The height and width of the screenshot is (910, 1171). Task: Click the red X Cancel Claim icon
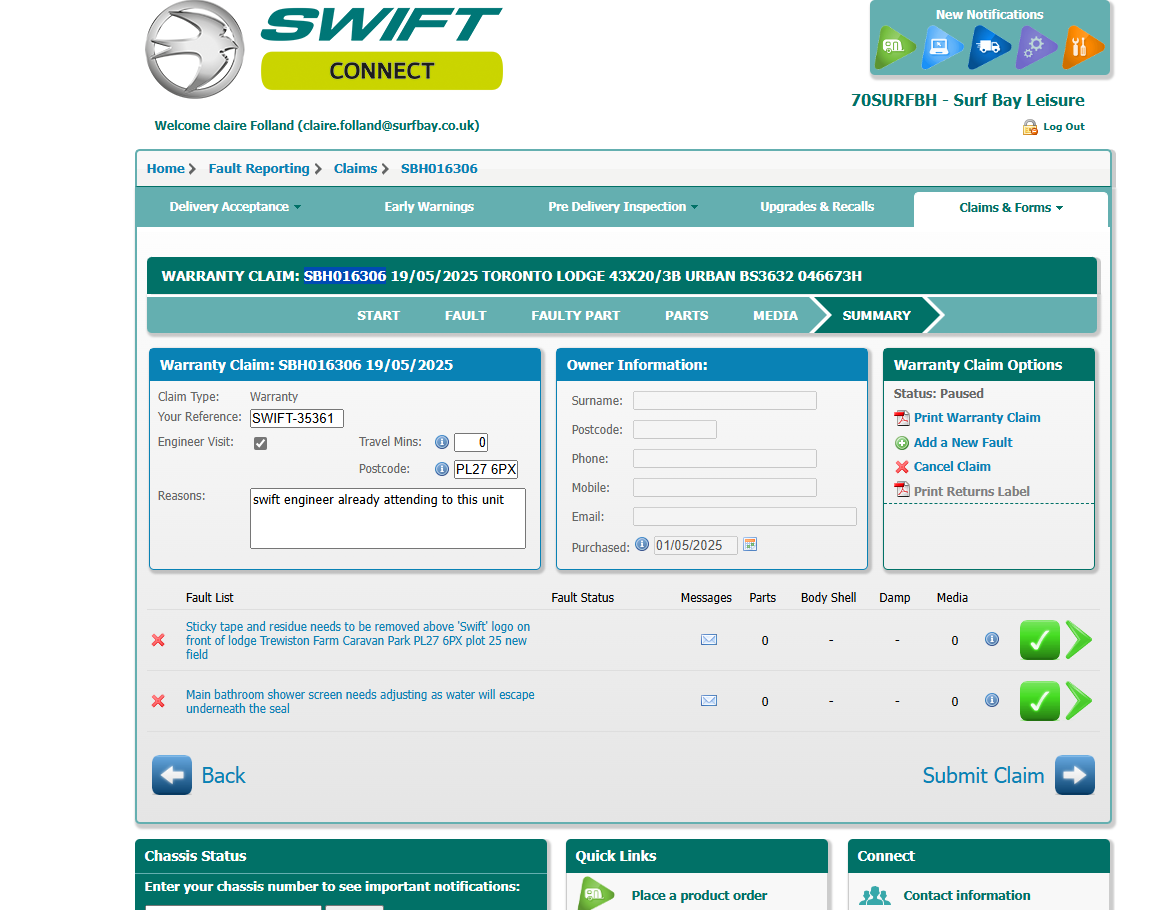point(902,467)
